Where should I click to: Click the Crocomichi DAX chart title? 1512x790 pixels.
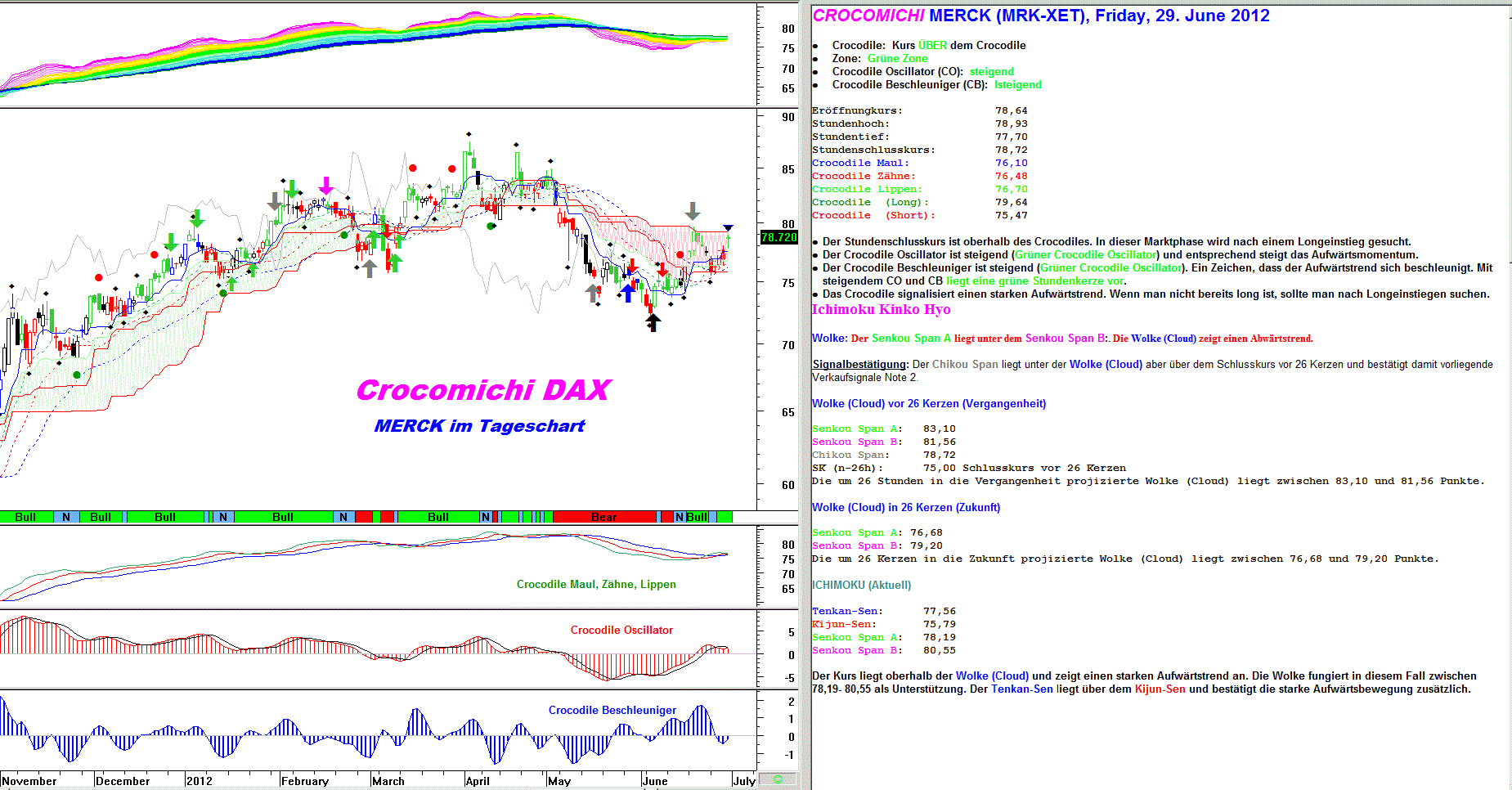point(483,390)
